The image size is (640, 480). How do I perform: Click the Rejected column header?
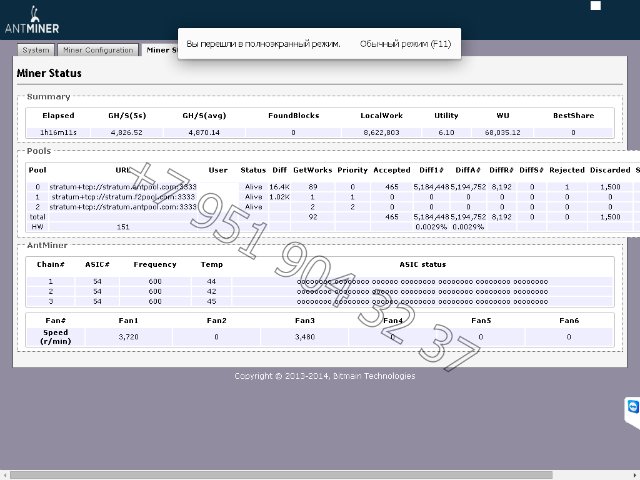click(567, 170)
